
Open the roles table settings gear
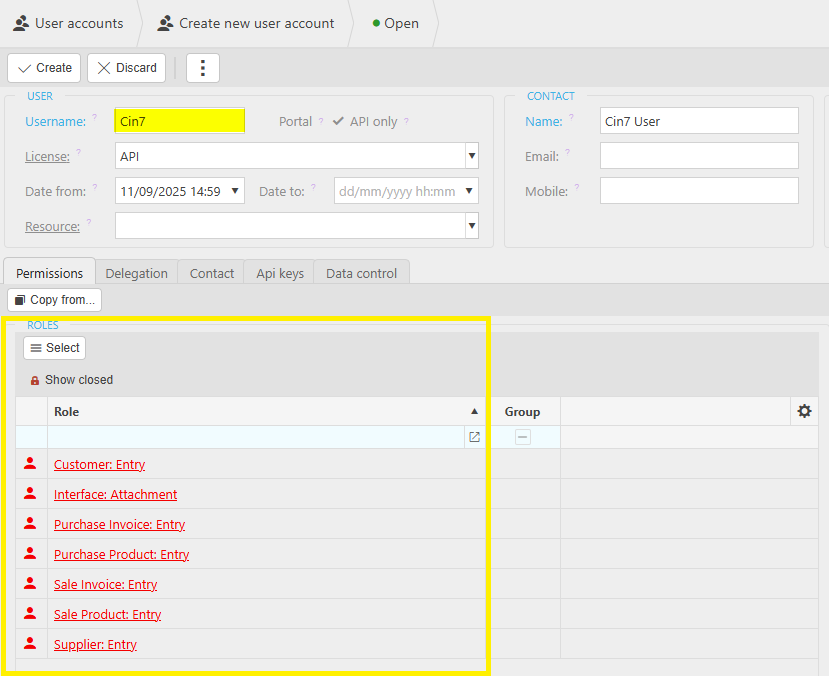[x=804, y=411]
